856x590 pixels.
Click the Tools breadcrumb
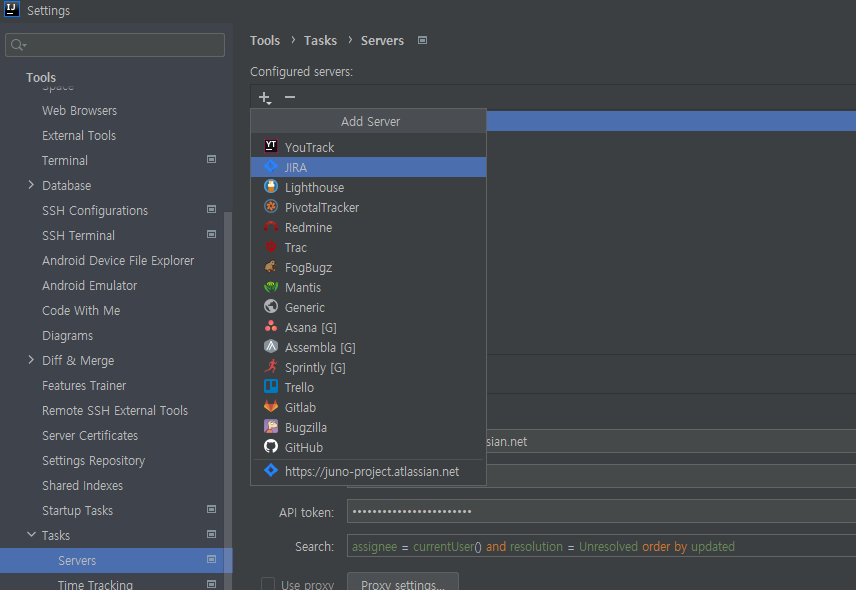coord(265,40)
